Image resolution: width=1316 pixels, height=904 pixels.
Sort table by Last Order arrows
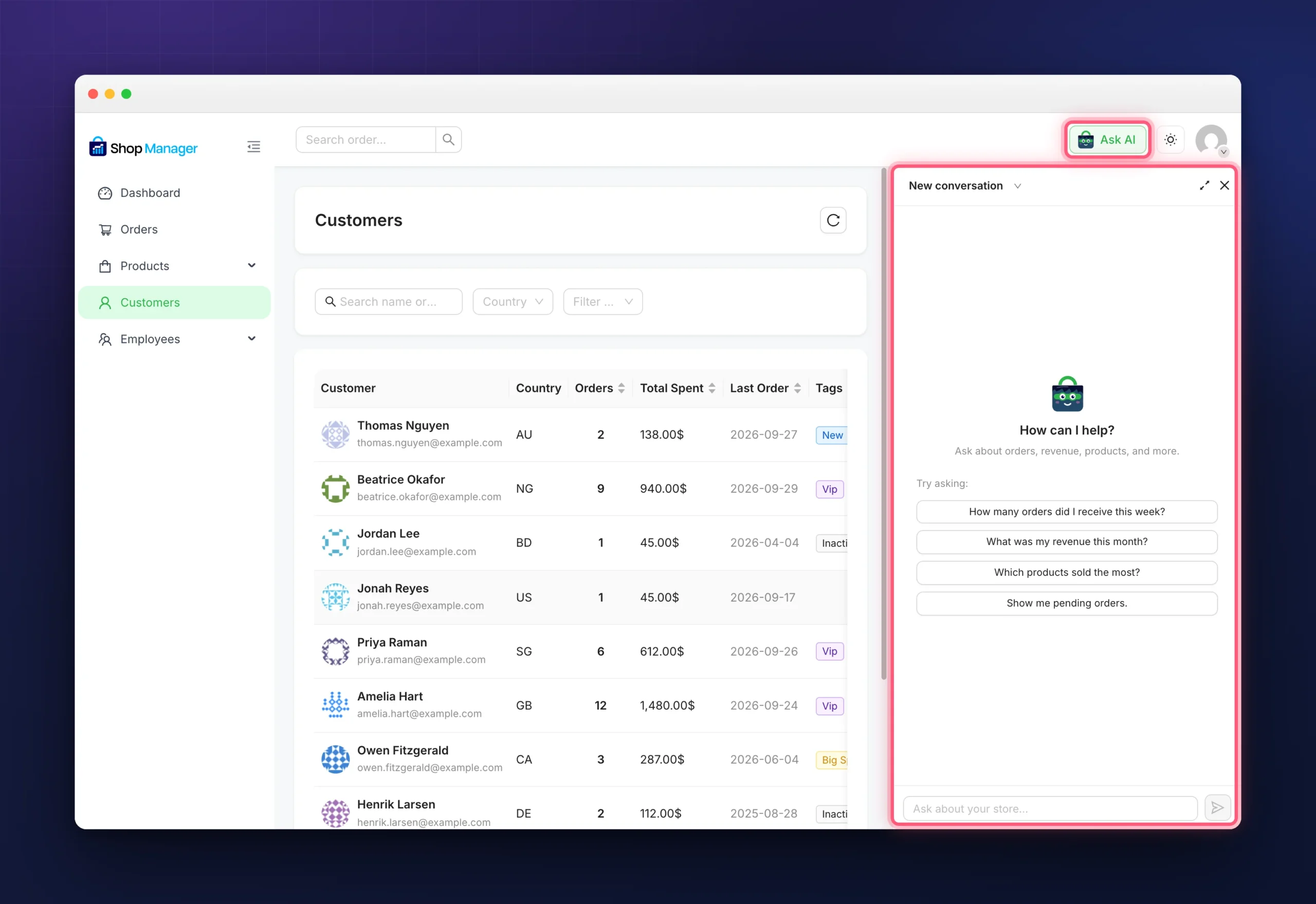click(797, 388)
